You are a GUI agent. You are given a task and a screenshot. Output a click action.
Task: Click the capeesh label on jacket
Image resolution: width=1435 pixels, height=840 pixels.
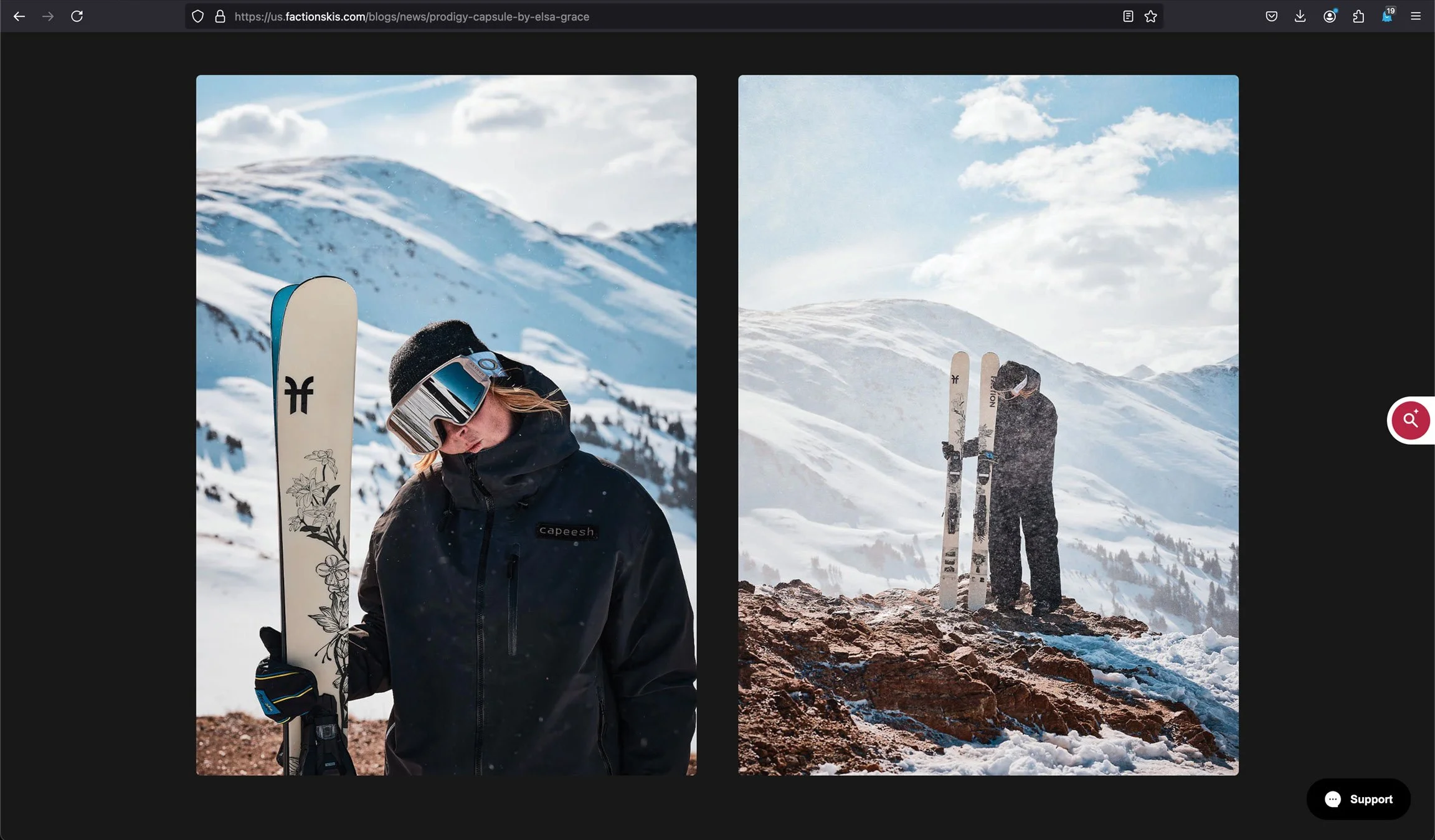click(x=566, y=531)
